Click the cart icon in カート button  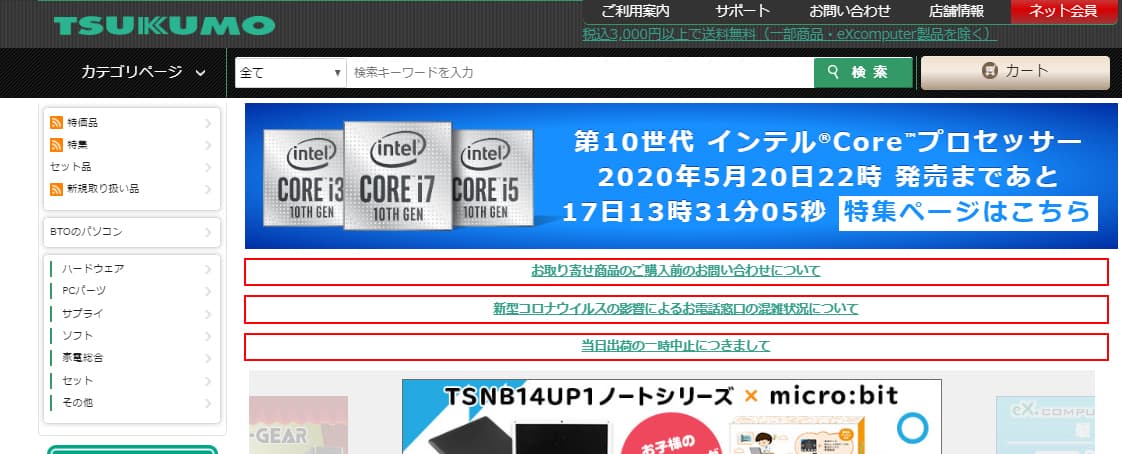[990, 71]
